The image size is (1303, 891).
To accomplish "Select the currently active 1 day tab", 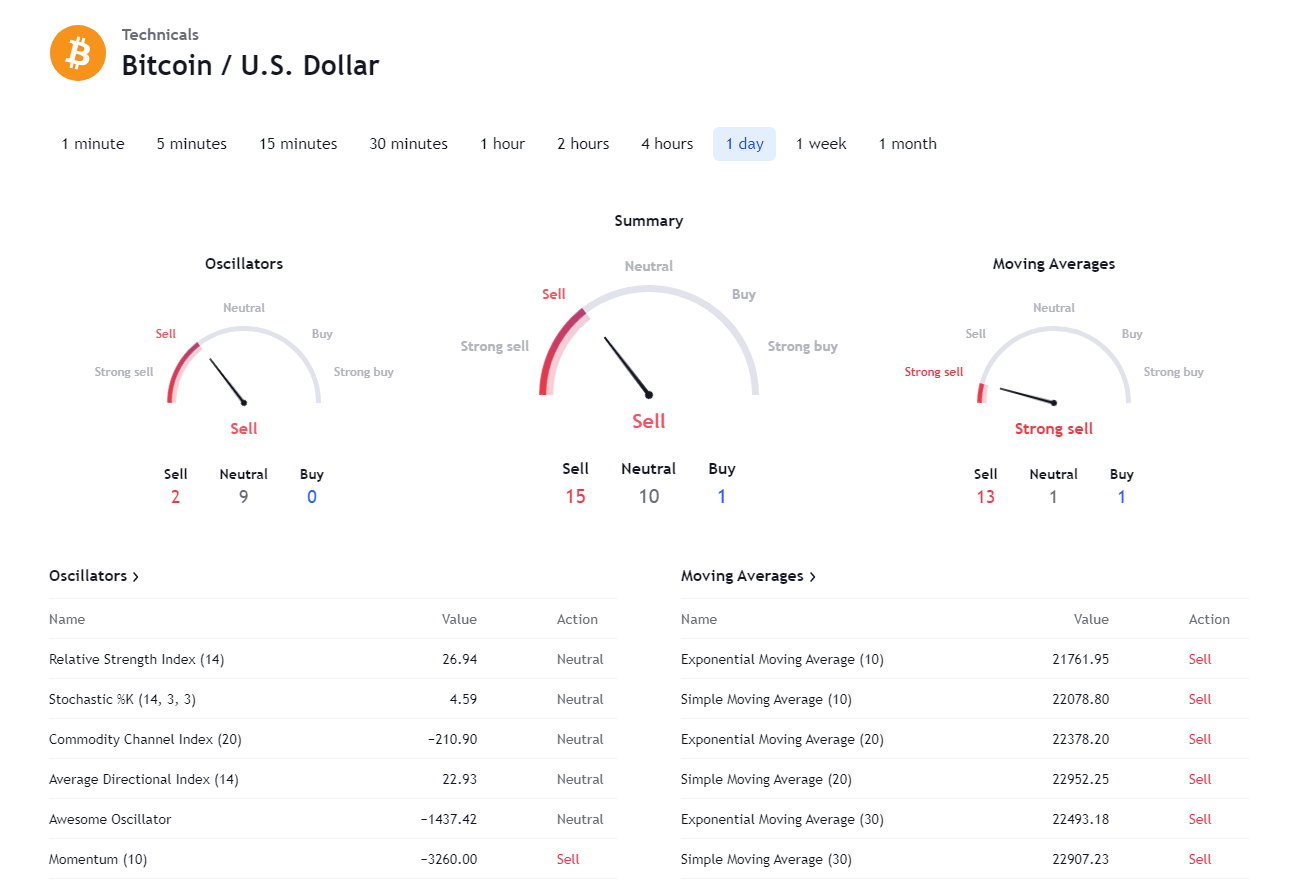I will coord(744,143).
